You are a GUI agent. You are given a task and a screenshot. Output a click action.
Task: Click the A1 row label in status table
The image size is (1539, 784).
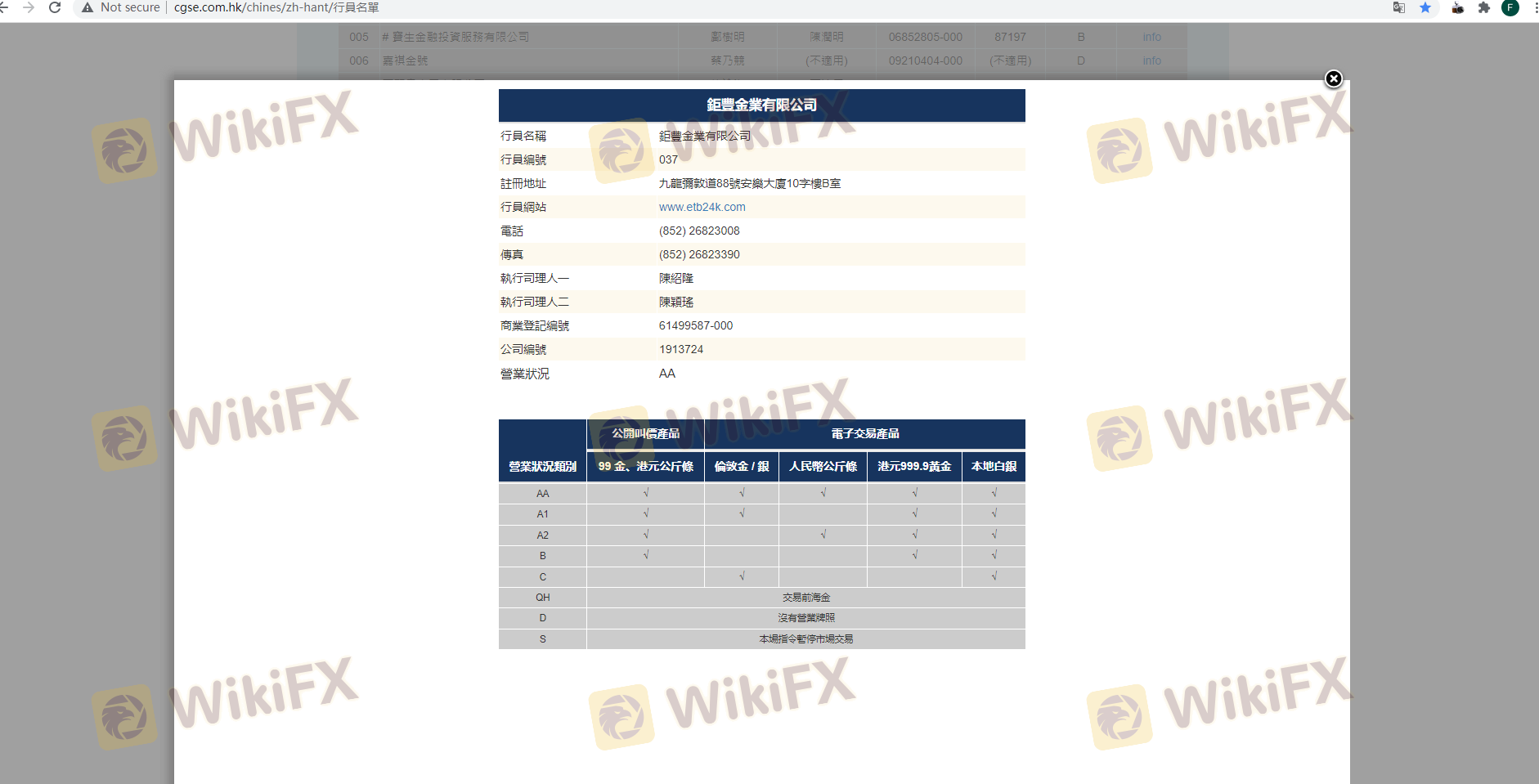point(543,514)
